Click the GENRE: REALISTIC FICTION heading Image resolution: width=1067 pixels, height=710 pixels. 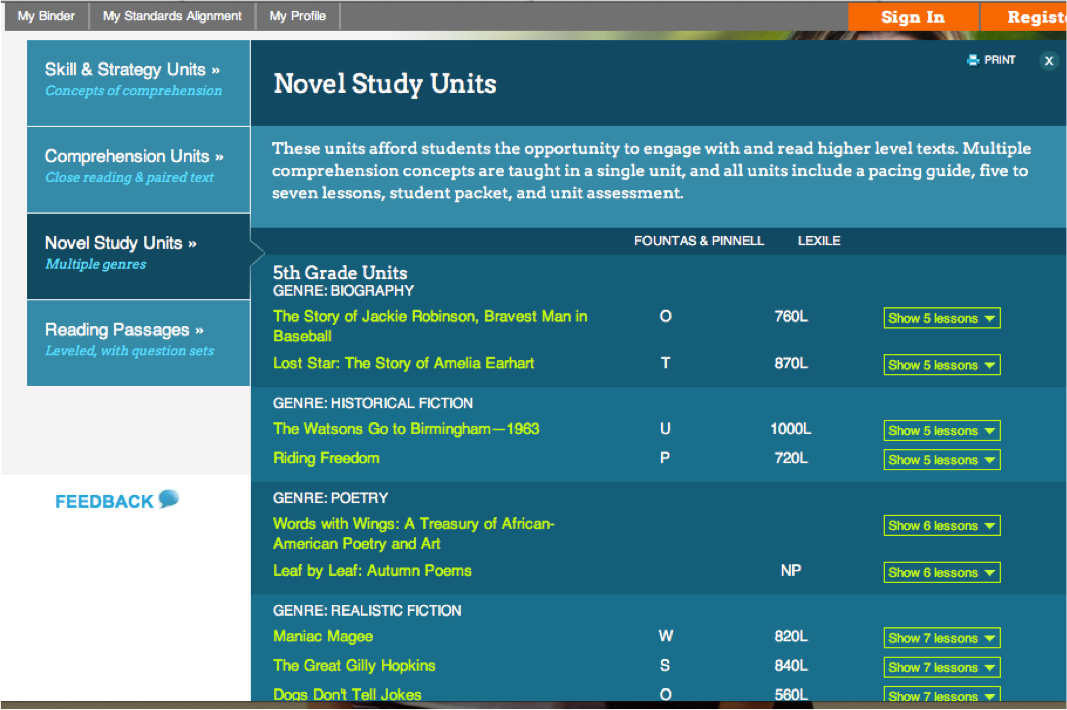coord(367,611)
